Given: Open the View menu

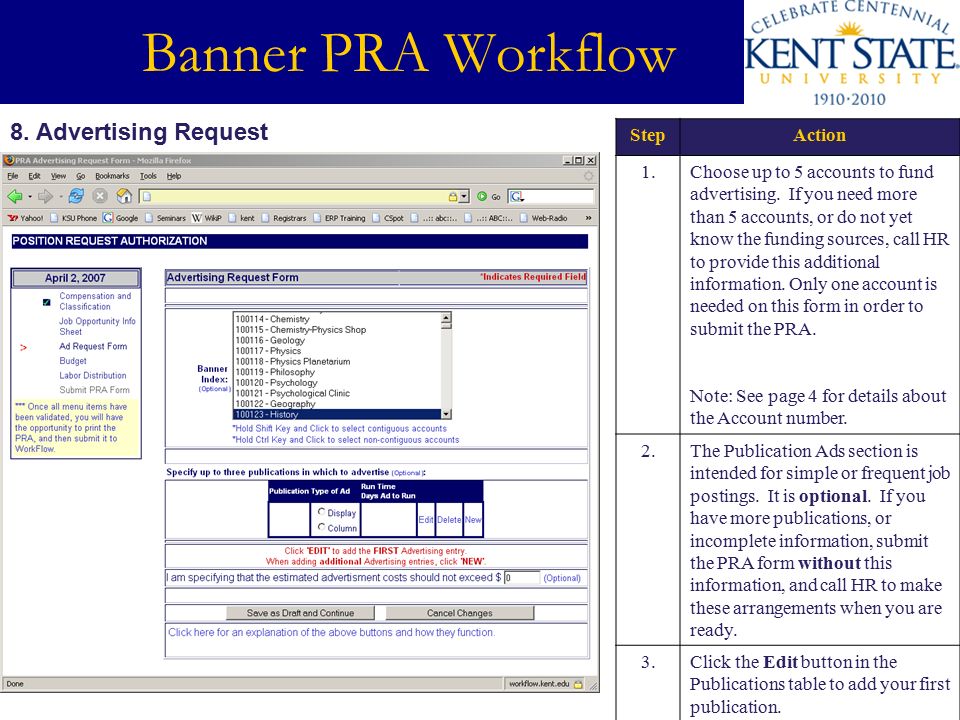Looking at the screenshot, I should point(58,176).
